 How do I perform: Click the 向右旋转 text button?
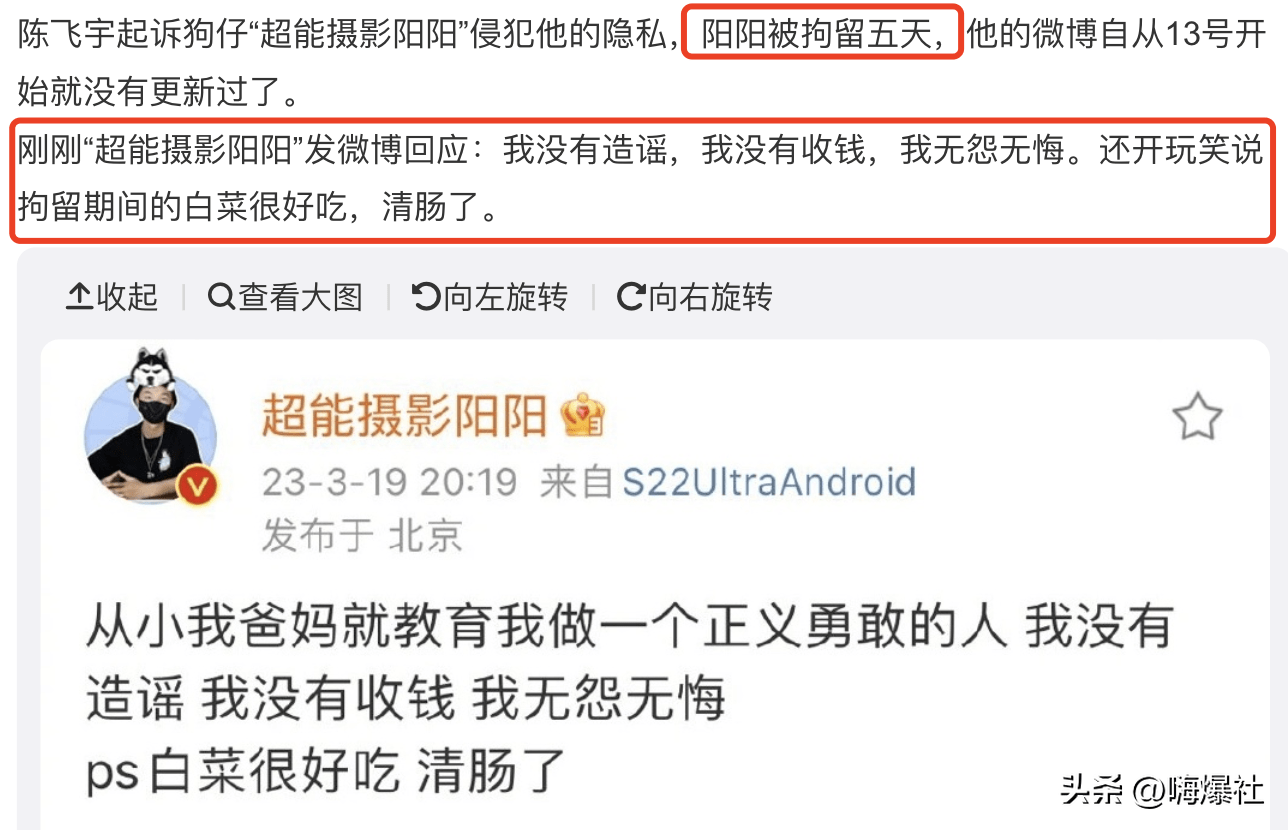(710, 297)
